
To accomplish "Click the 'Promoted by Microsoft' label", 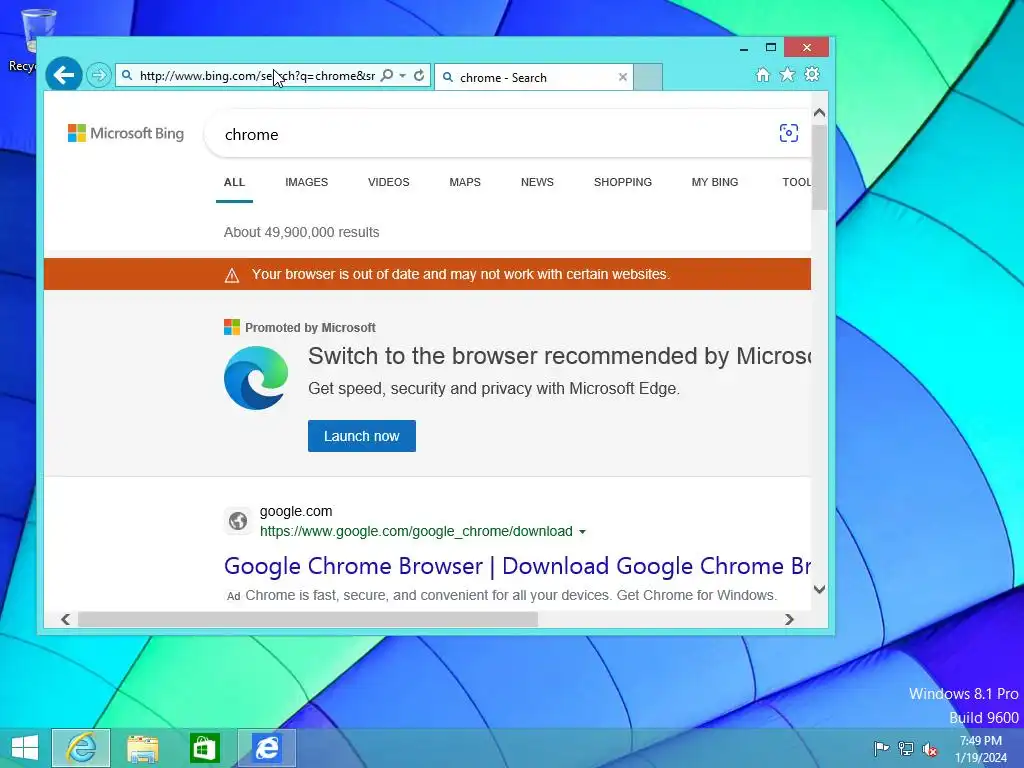I will pyautogui.click(x=310, y=328).
